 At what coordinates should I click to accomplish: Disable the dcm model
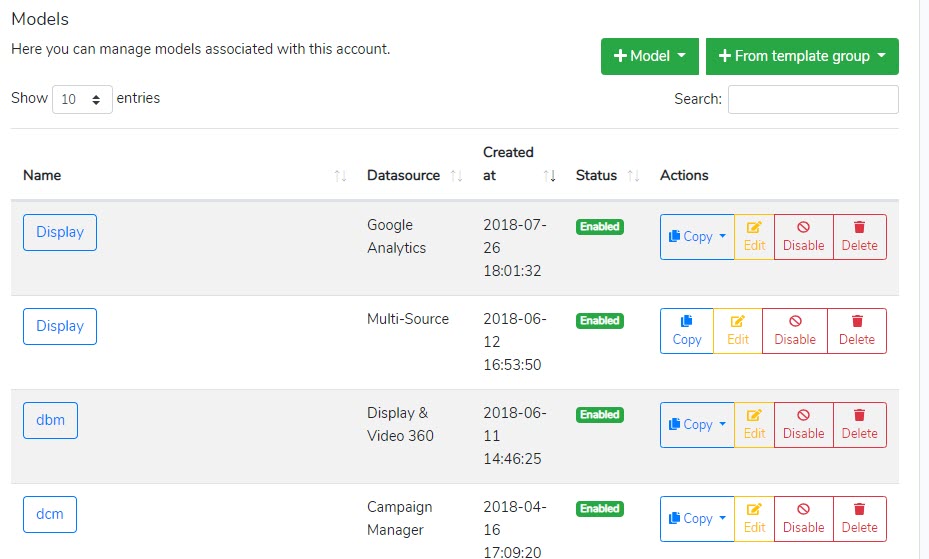(x=803, y=519)
